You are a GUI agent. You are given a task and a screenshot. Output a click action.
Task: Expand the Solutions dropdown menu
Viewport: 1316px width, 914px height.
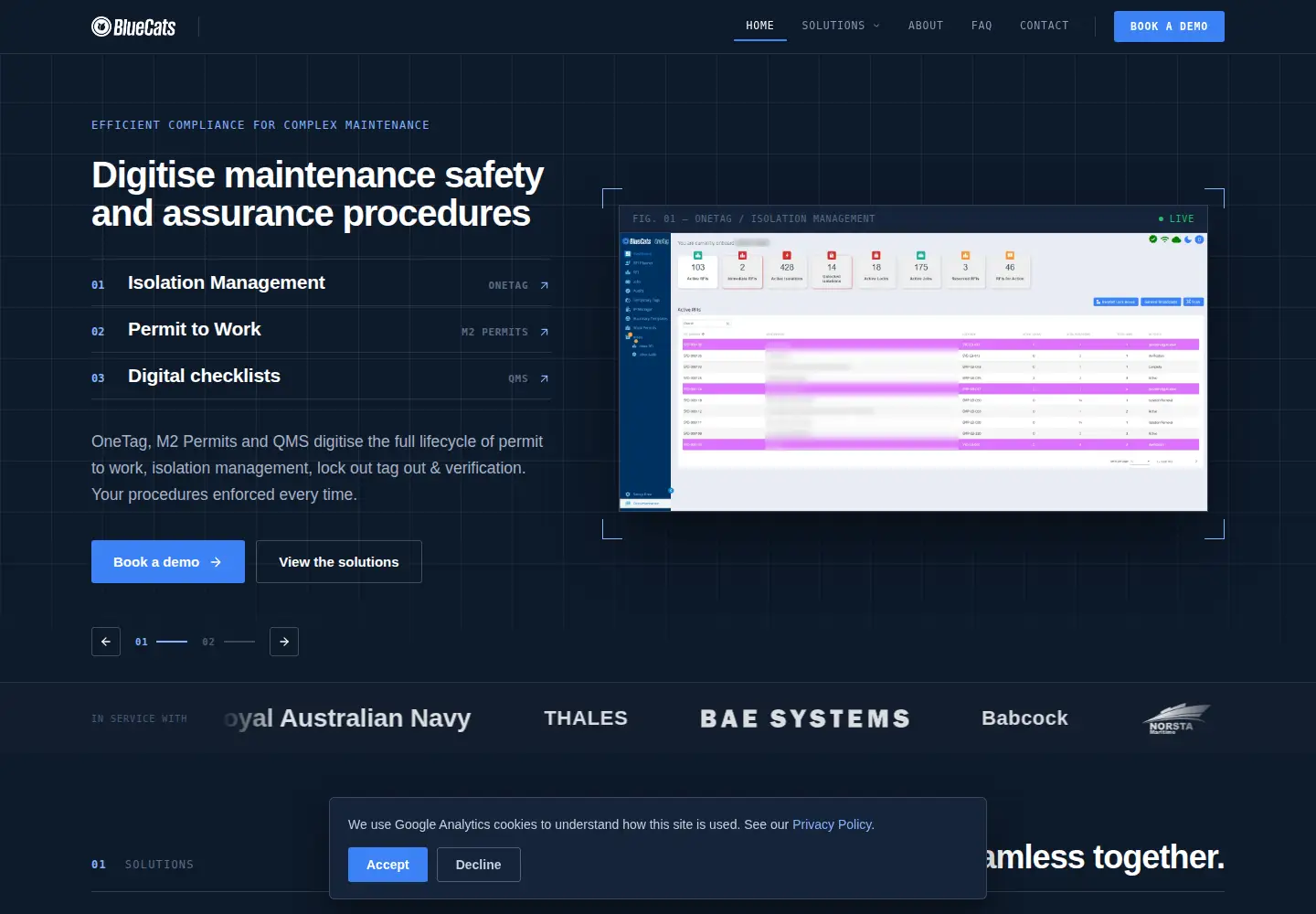[841, 26]
